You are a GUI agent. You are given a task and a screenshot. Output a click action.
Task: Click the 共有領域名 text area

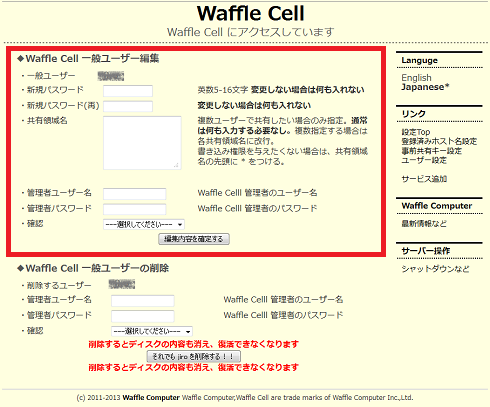point(142,143)
